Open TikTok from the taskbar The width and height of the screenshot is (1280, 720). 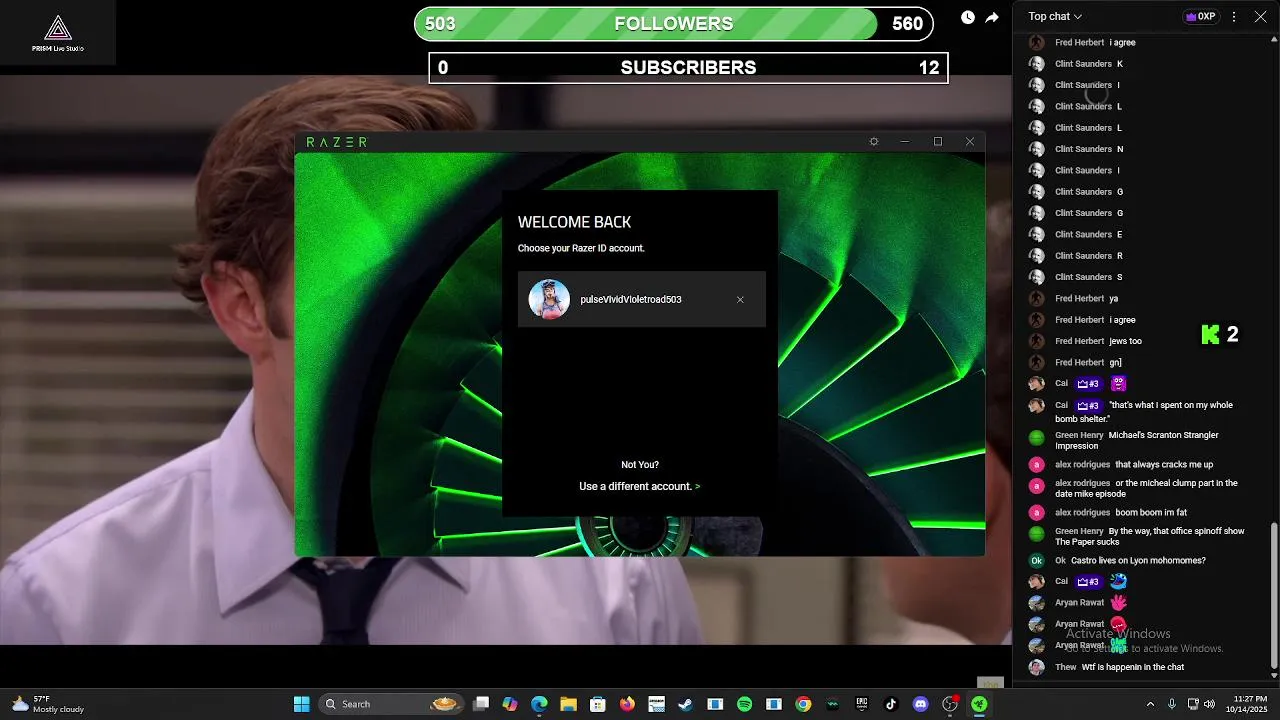pos(891,704)
